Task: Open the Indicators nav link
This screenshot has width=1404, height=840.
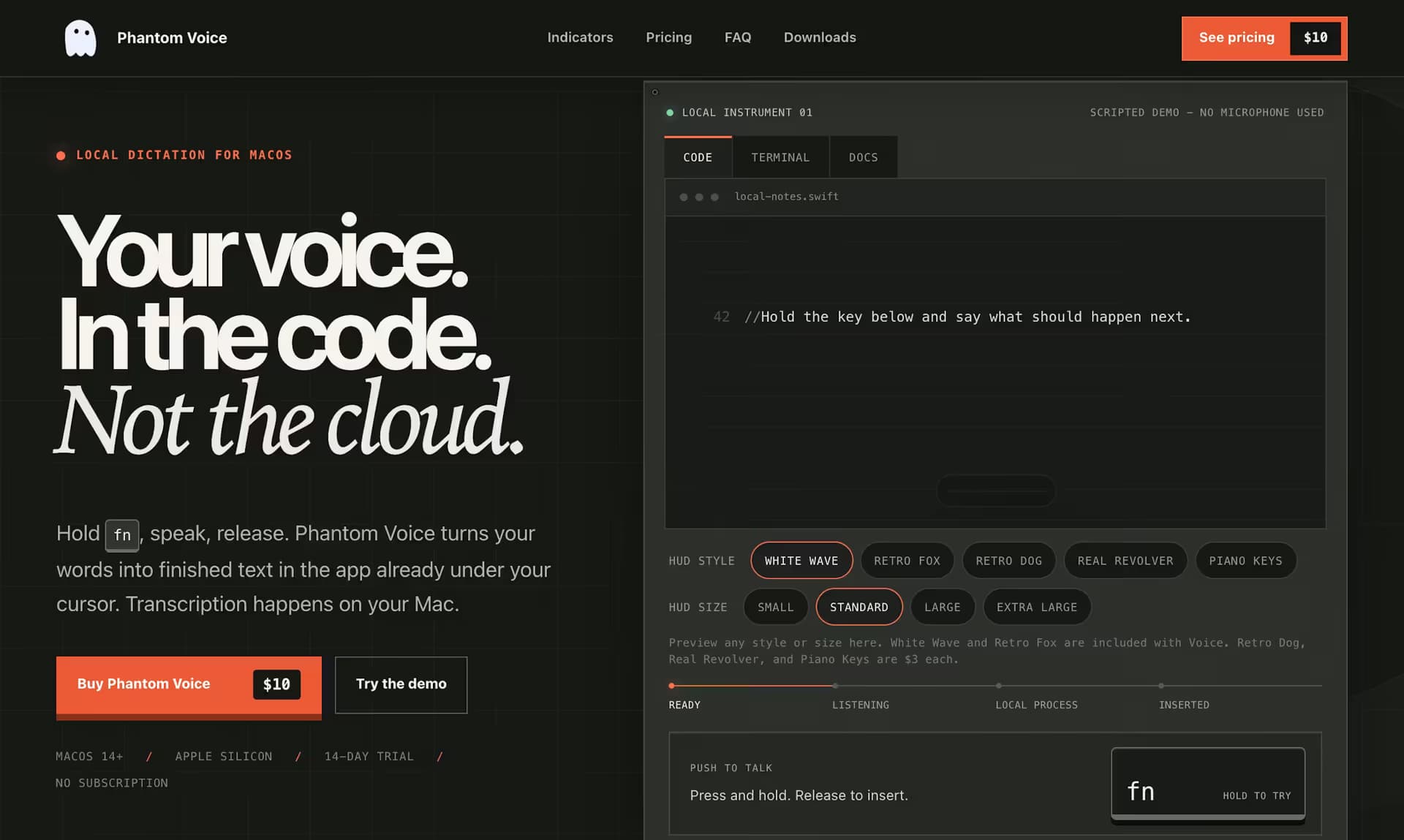Action: click(x=580, y=37)
